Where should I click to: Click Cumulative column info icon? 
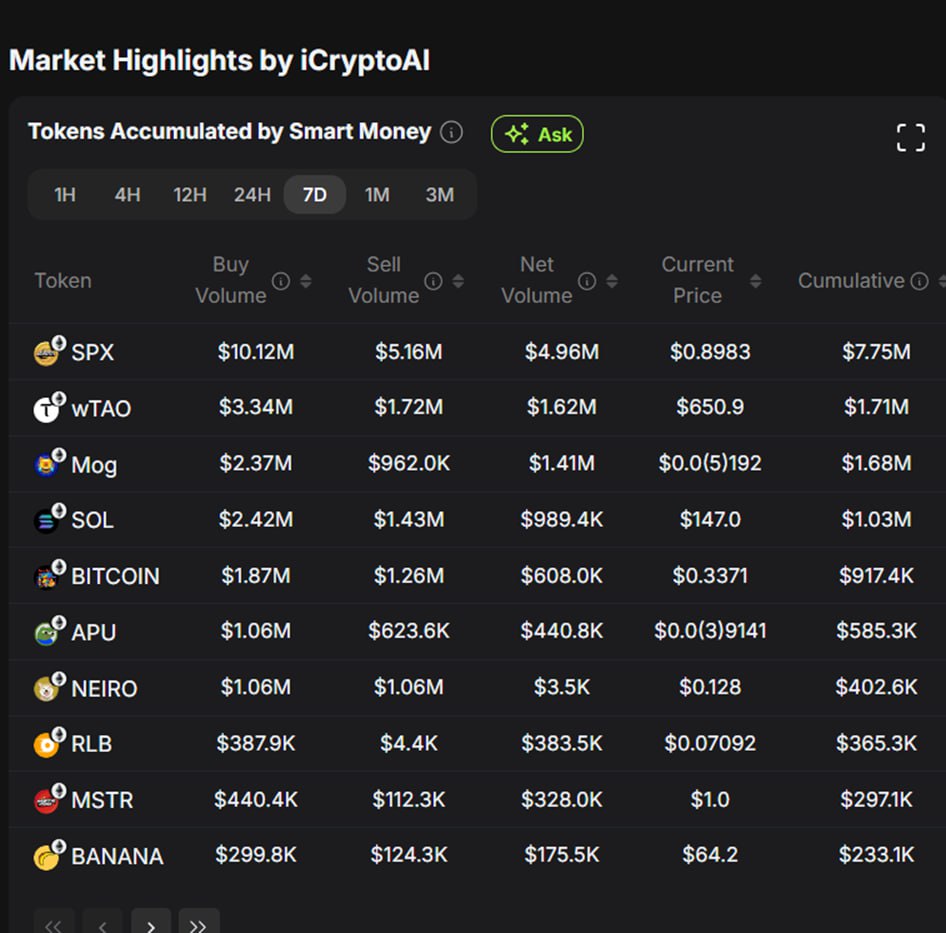(x=919, y=281)
